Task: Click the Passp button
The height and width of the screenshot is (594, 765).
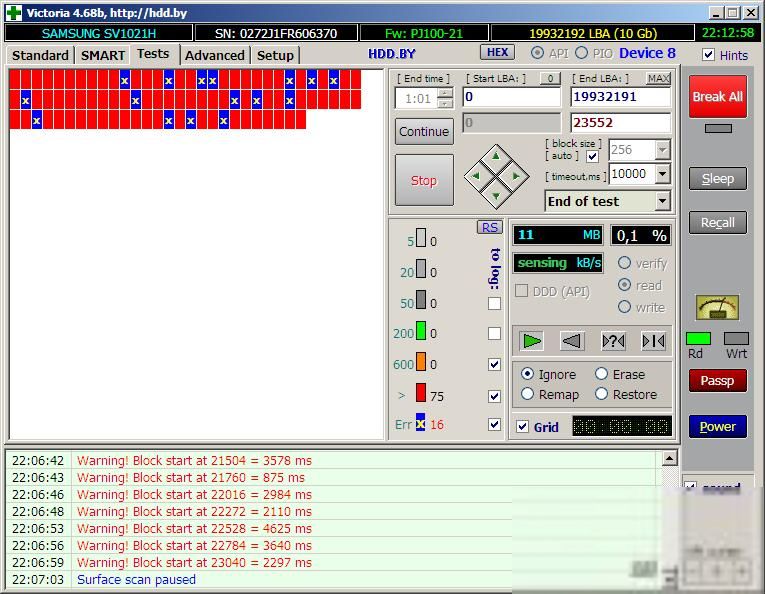Action: (718, 380)
